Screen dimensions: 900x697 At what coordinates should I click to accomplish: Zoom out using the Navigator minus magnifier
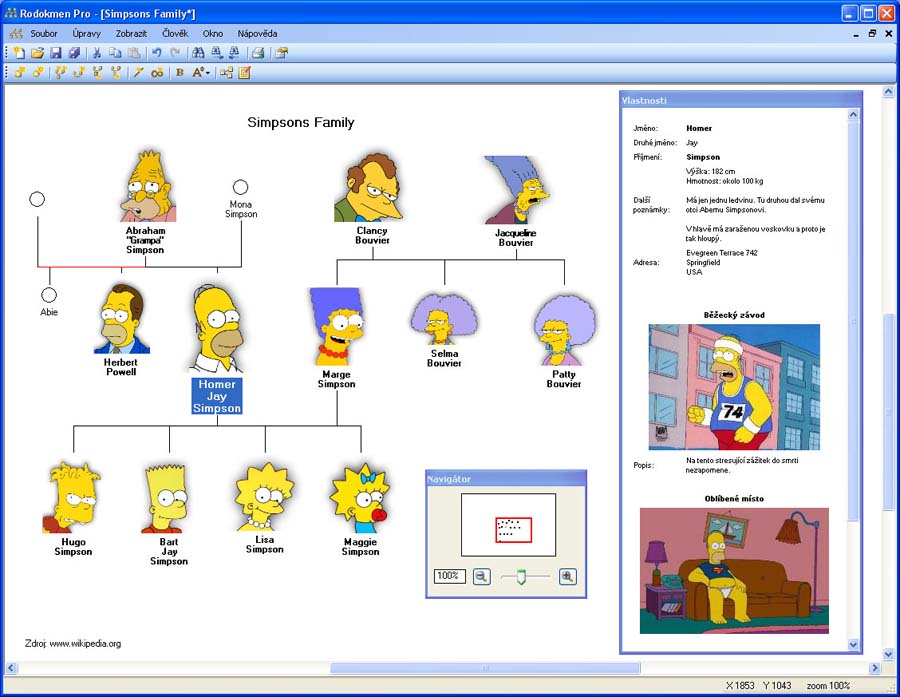(x=482, y=576)
